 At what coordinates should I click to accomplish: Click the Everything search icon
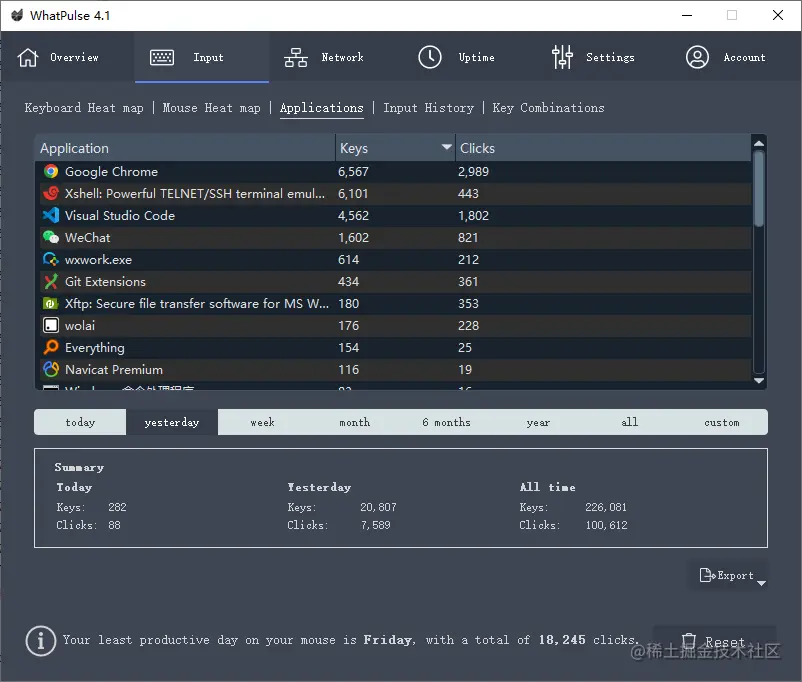pos(51,347)
